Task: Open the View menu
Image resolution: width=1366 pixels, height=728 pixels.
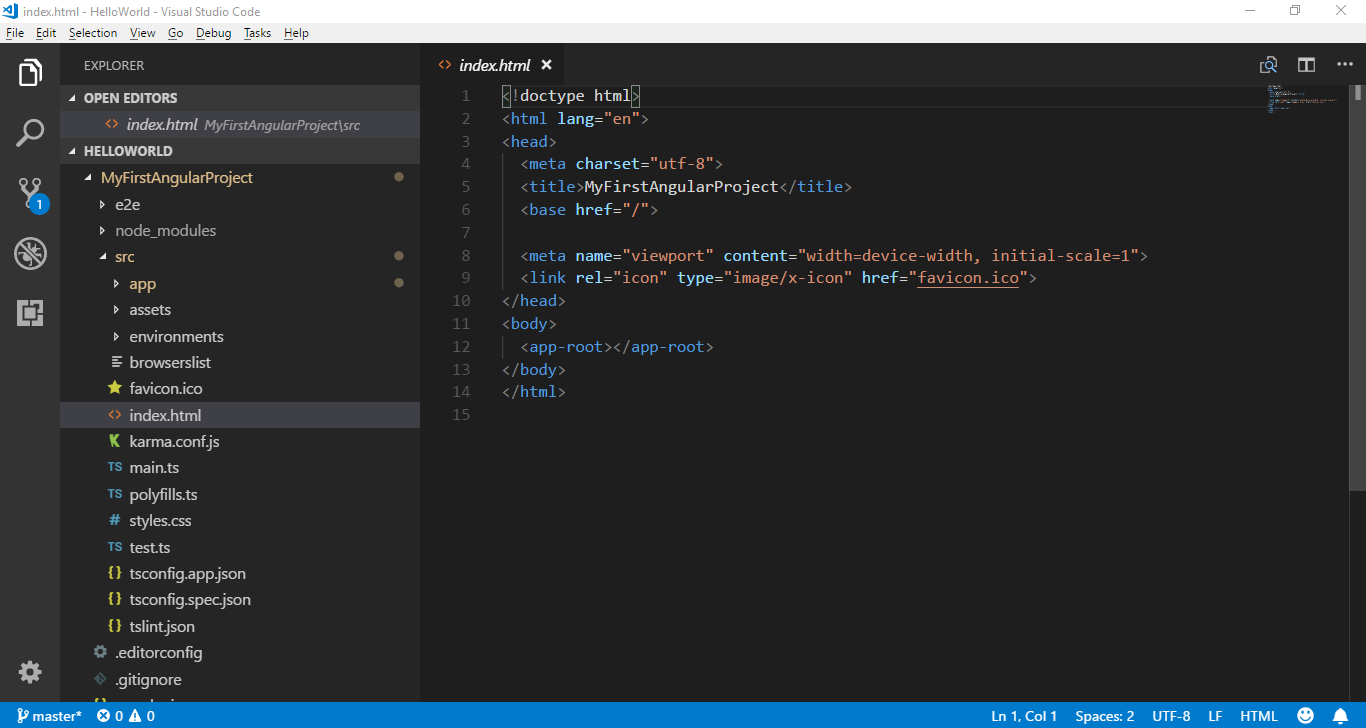Action: pos(143,33)
